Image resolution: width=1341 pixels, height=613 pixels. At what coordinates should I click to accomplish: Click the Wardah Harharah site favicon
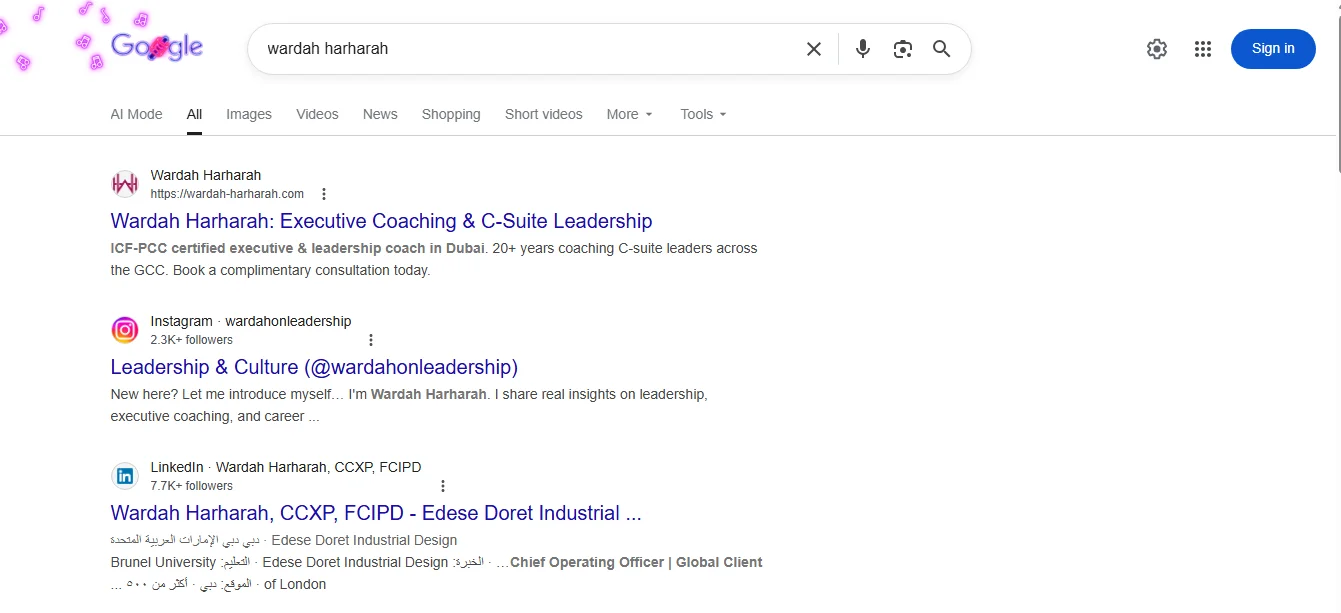click(x=125, y=184)
